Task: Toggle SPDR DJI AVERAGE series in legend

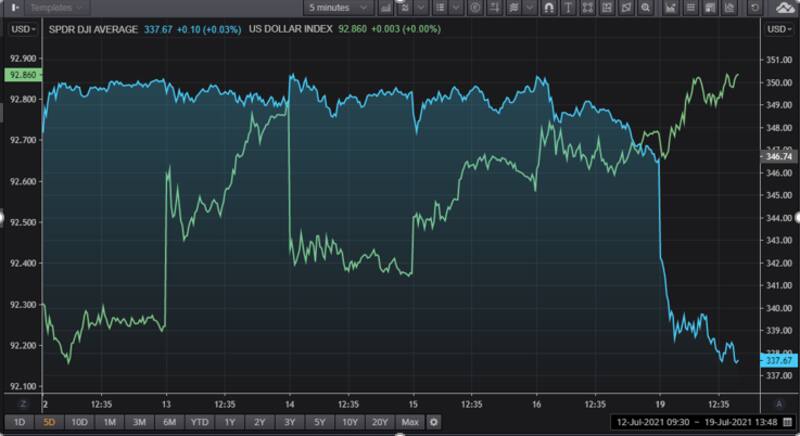Action: (92, 30)
